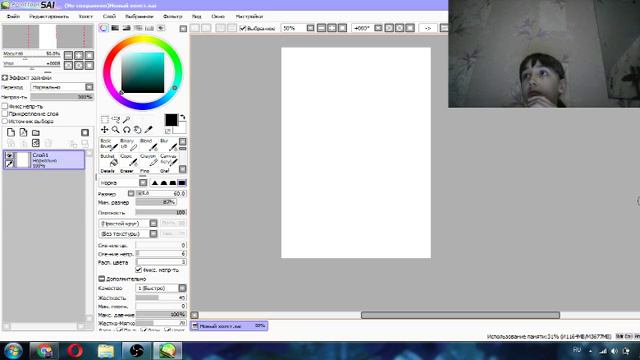
Task: Open the Выбранное menu
Action: click(x=139, y=17)
